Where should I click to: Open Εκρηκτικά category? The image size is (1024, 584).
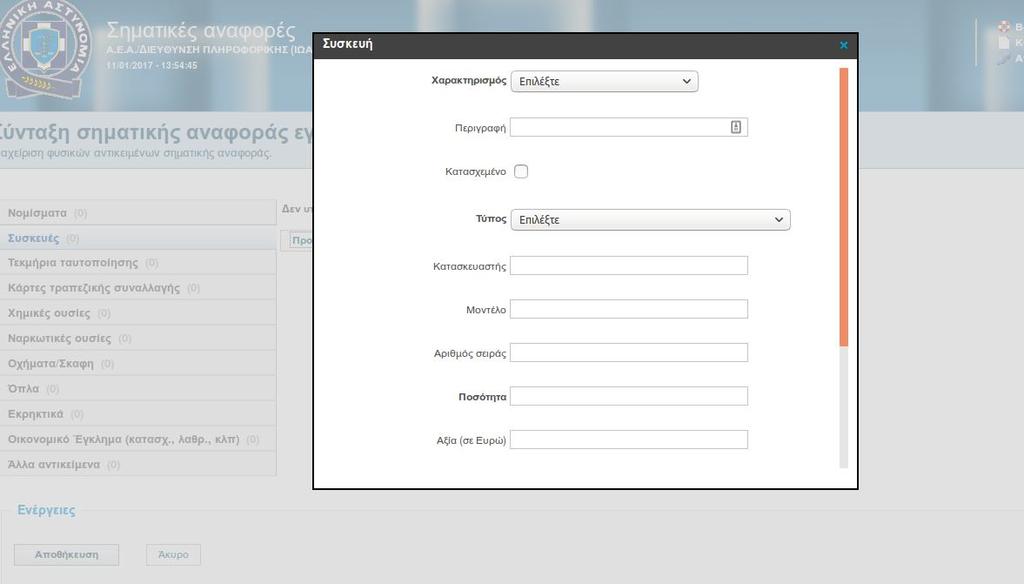pyautogui.click(x=138, y=414)
